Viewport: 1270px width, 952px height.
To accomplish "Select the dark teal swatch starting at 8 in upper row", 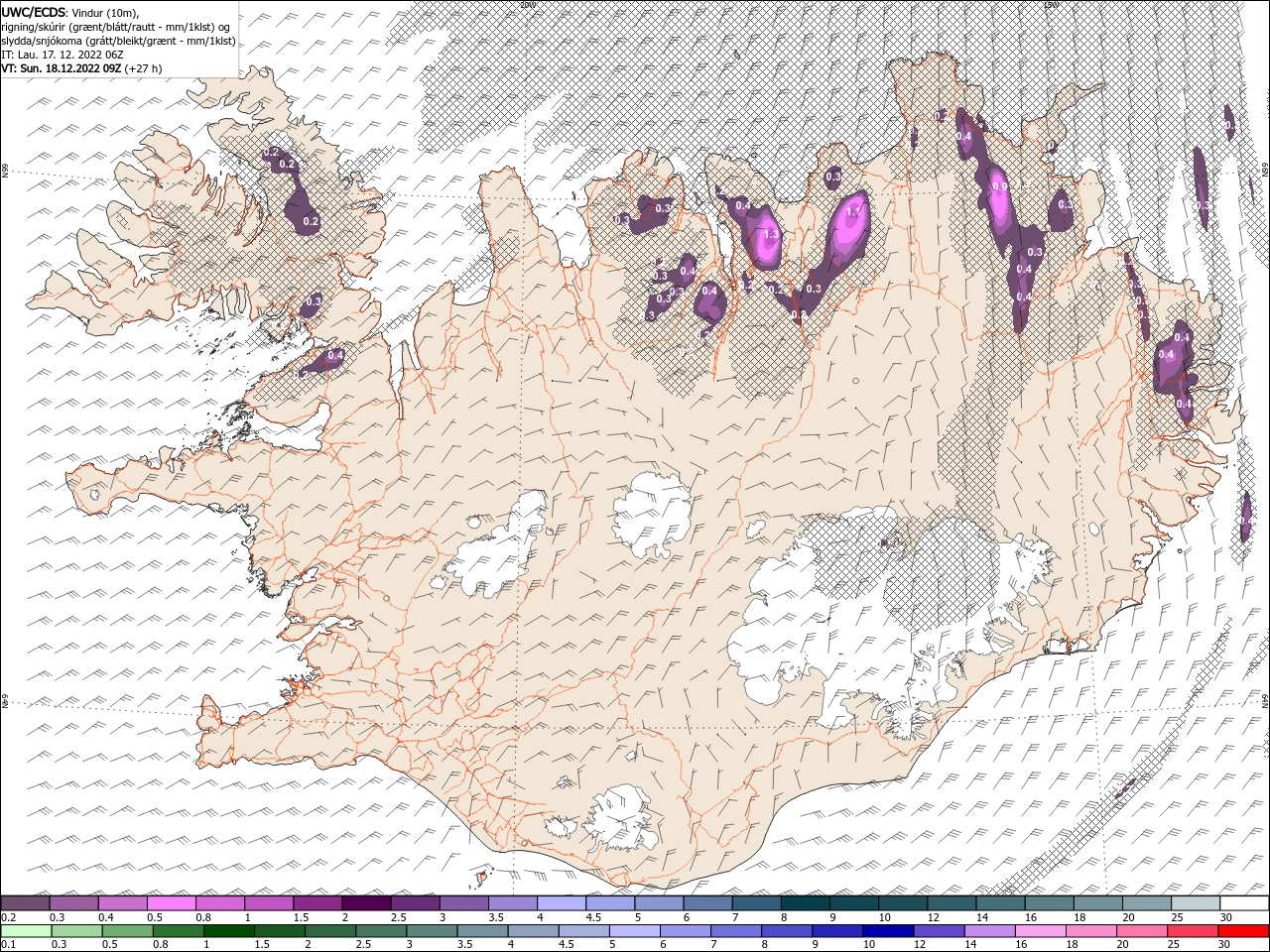I will (x=805, y=903).
